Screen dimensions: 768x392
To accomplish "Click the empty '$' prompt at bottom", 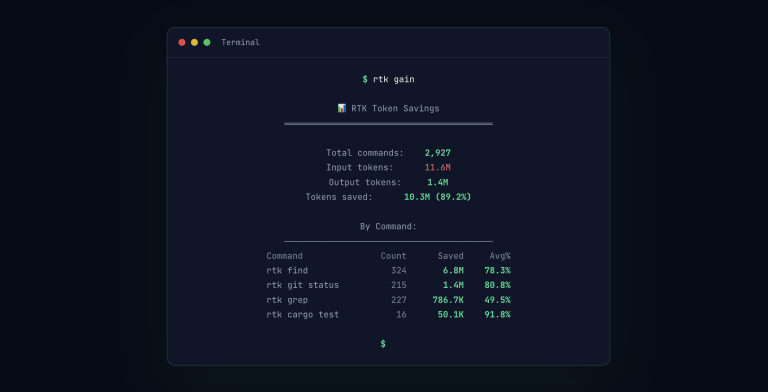I will click(383, 344).
